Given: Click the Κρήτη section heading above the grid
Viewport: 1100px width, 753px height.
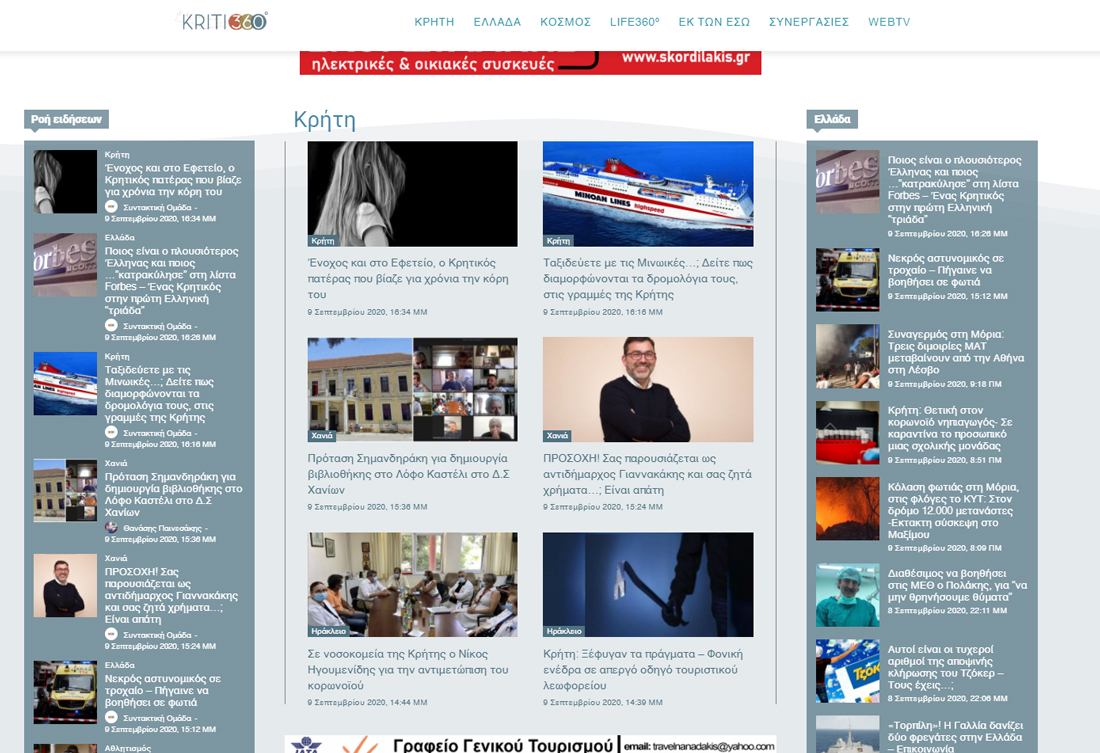Looking at the screenshot, I should tap(324, 120).
